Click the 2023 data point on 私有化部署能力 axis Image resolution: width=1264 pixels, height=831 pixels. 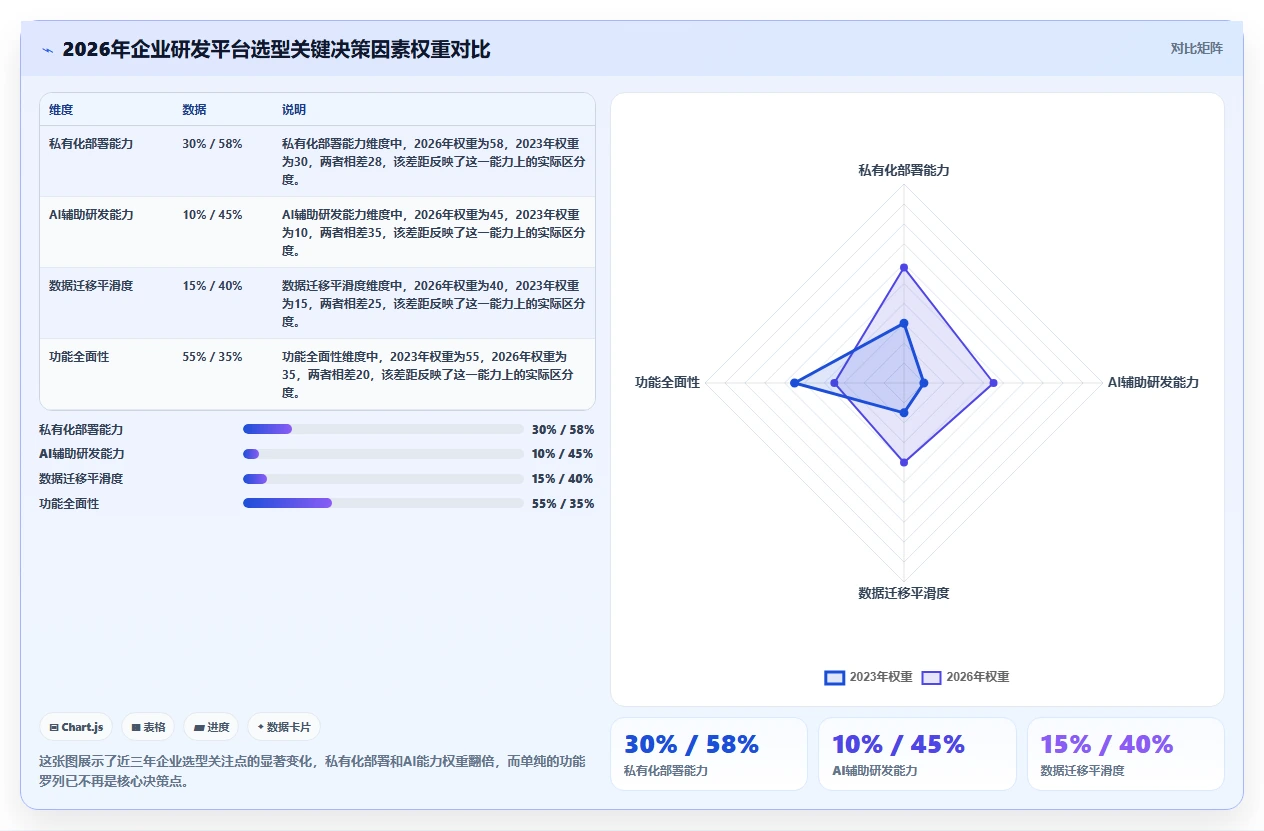[x=904, y=323]
